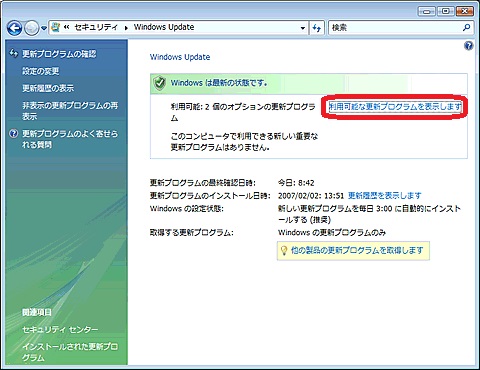Click Windows の更新プログラムのみ value text
Screen dimensions: 480x370
[x=332, y=232]
